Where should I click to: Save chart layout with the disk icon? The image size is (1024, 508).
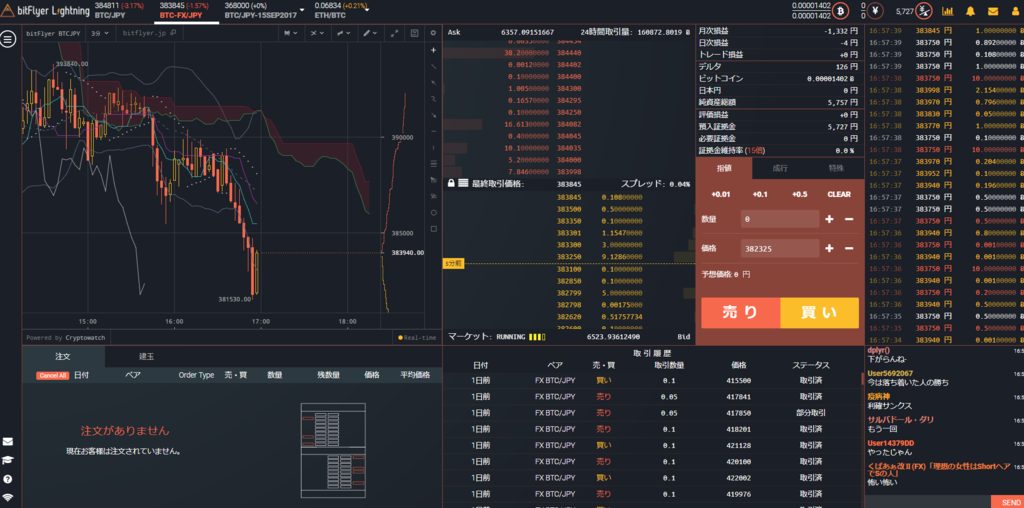pyautogui.click(x=414, y=33)
